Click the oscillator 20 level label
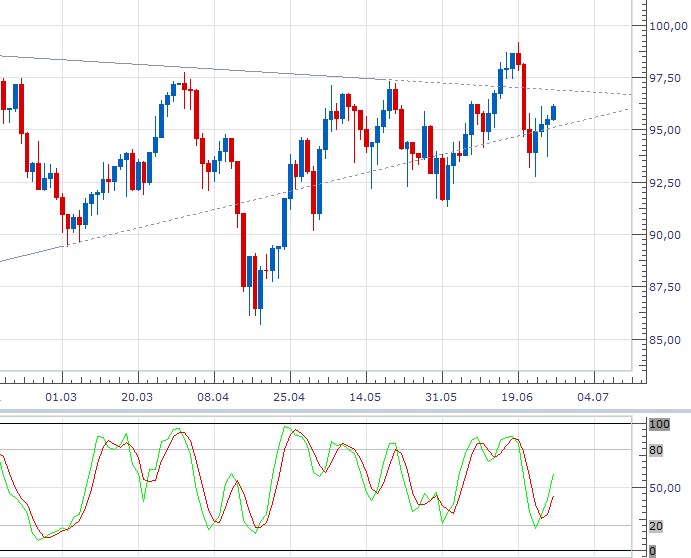The width and height of the screenshot is (691, 558). tap(656, 526)
